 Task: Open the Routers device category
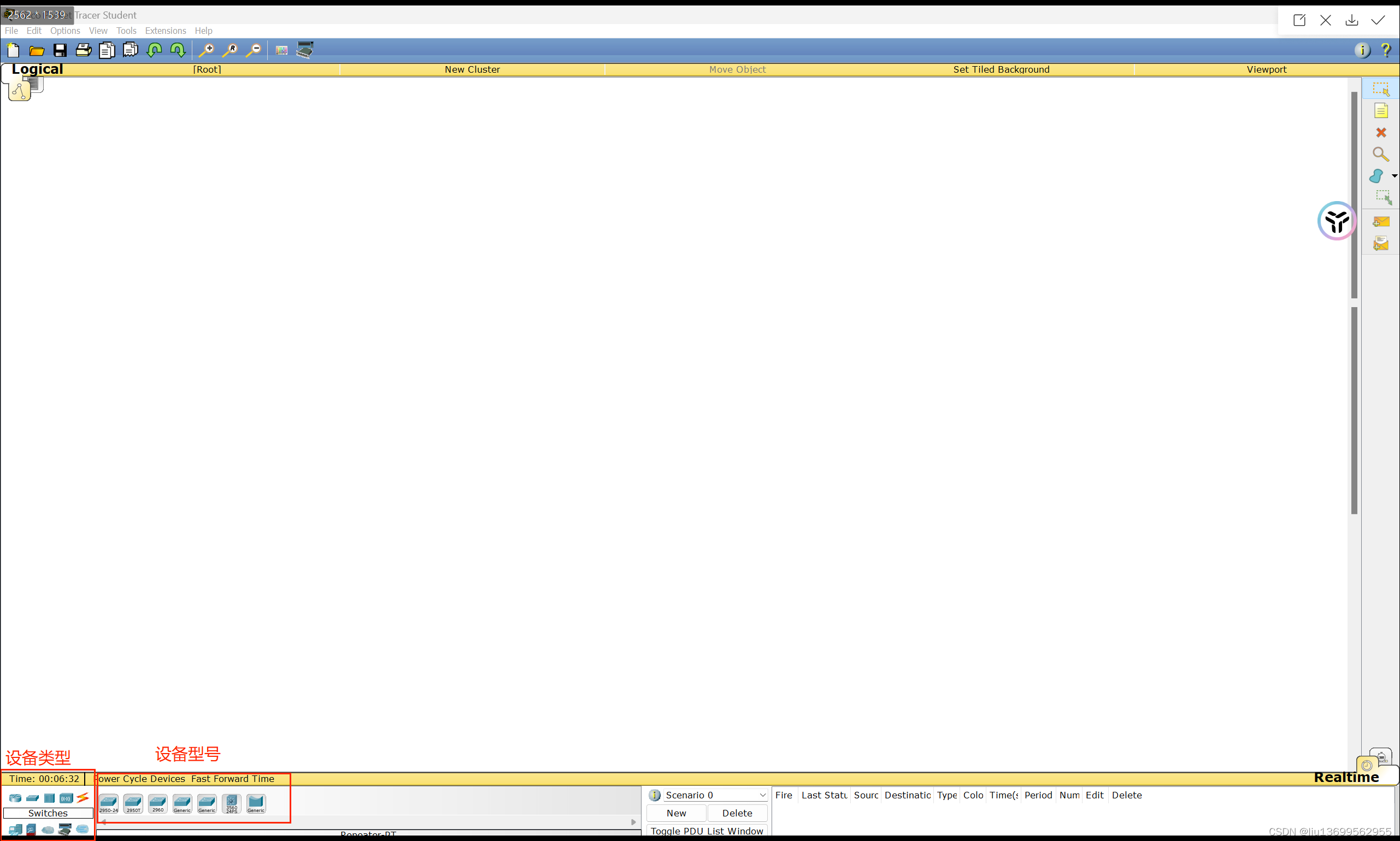pos(15,798)
